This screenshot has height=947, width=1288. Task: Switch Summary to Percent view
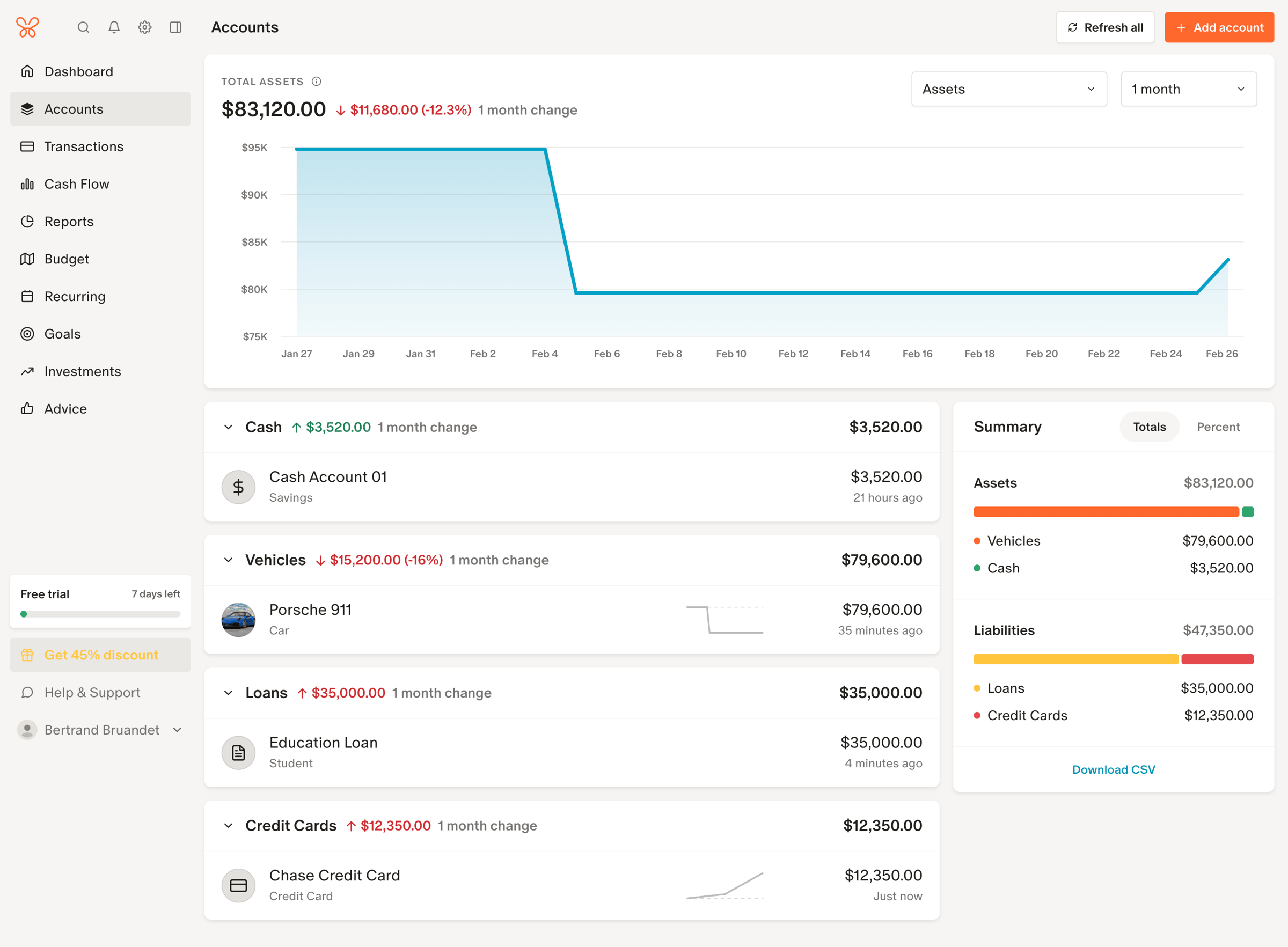click(1218, 427)
